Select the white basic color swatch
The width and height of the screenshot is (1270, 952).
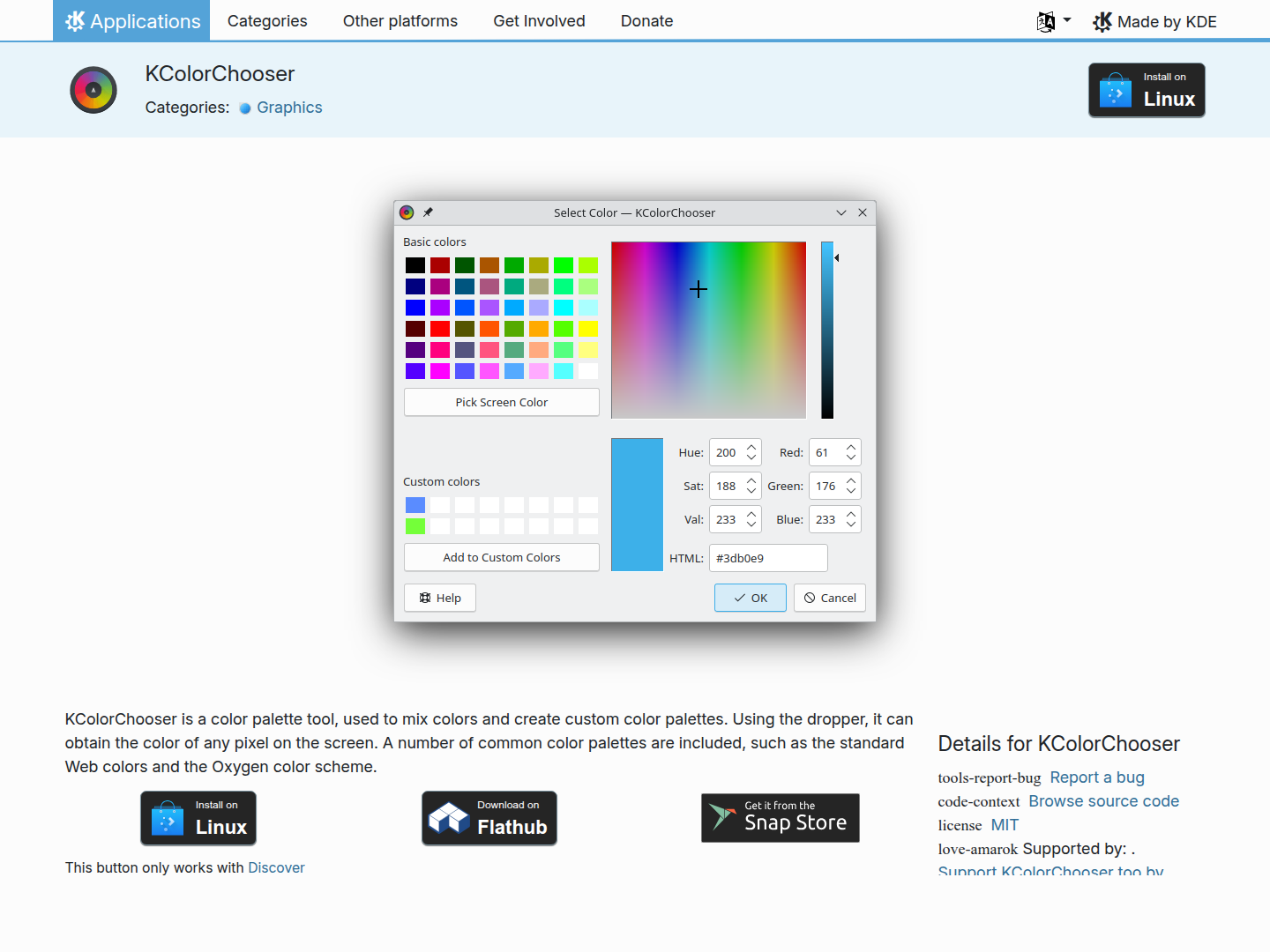point(588,371)
